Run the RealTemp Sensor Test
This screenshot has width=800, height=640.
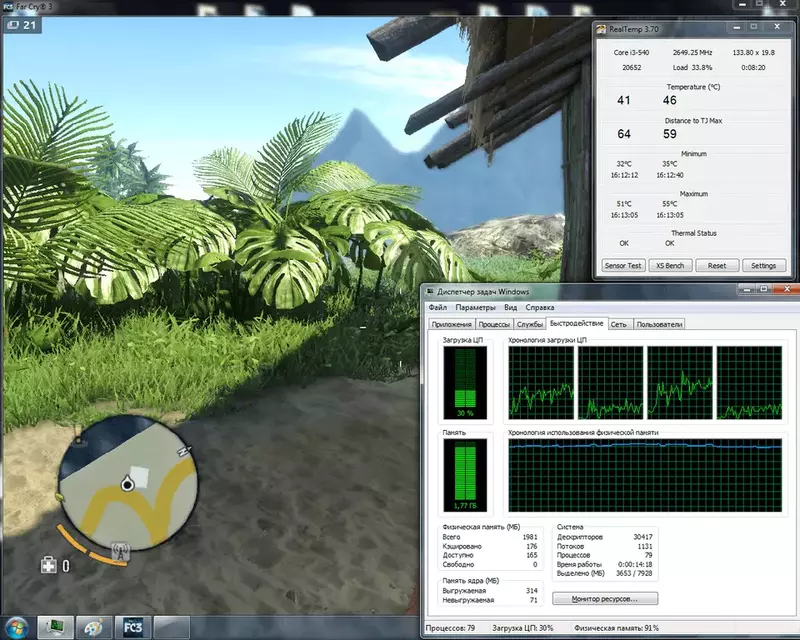(x=623, y=265)
